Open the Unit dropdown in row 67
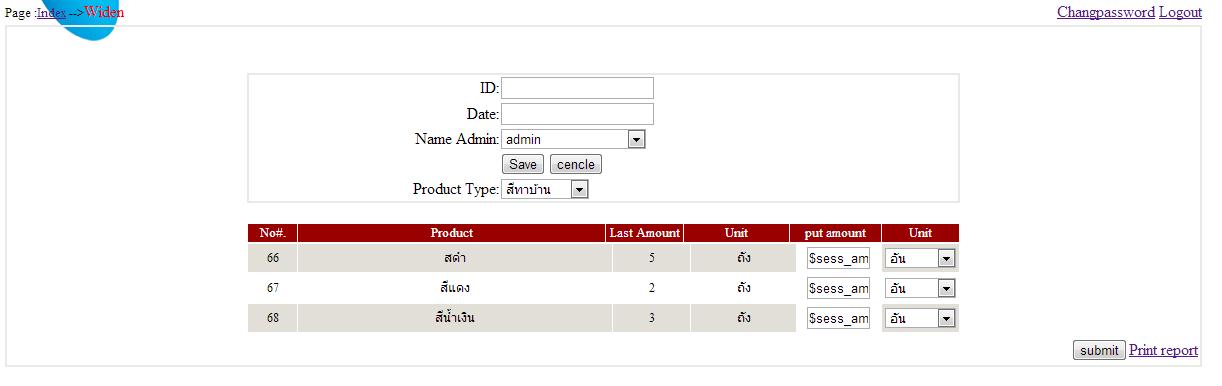The height and width of the screenshot is (386, 1222). point(920,288)
